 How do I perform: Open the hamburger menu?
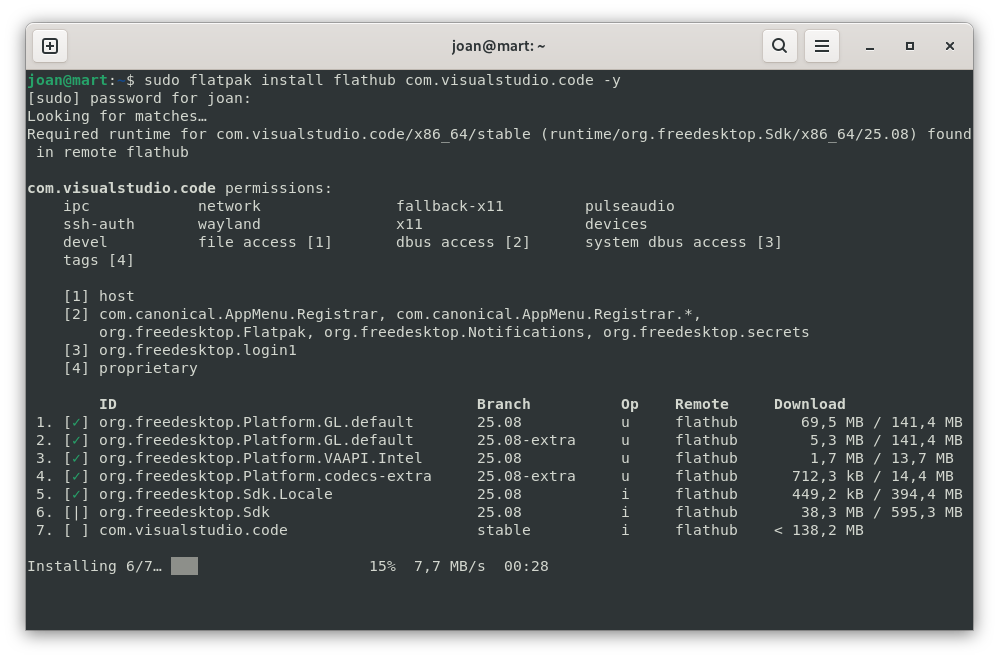[822, 46]
